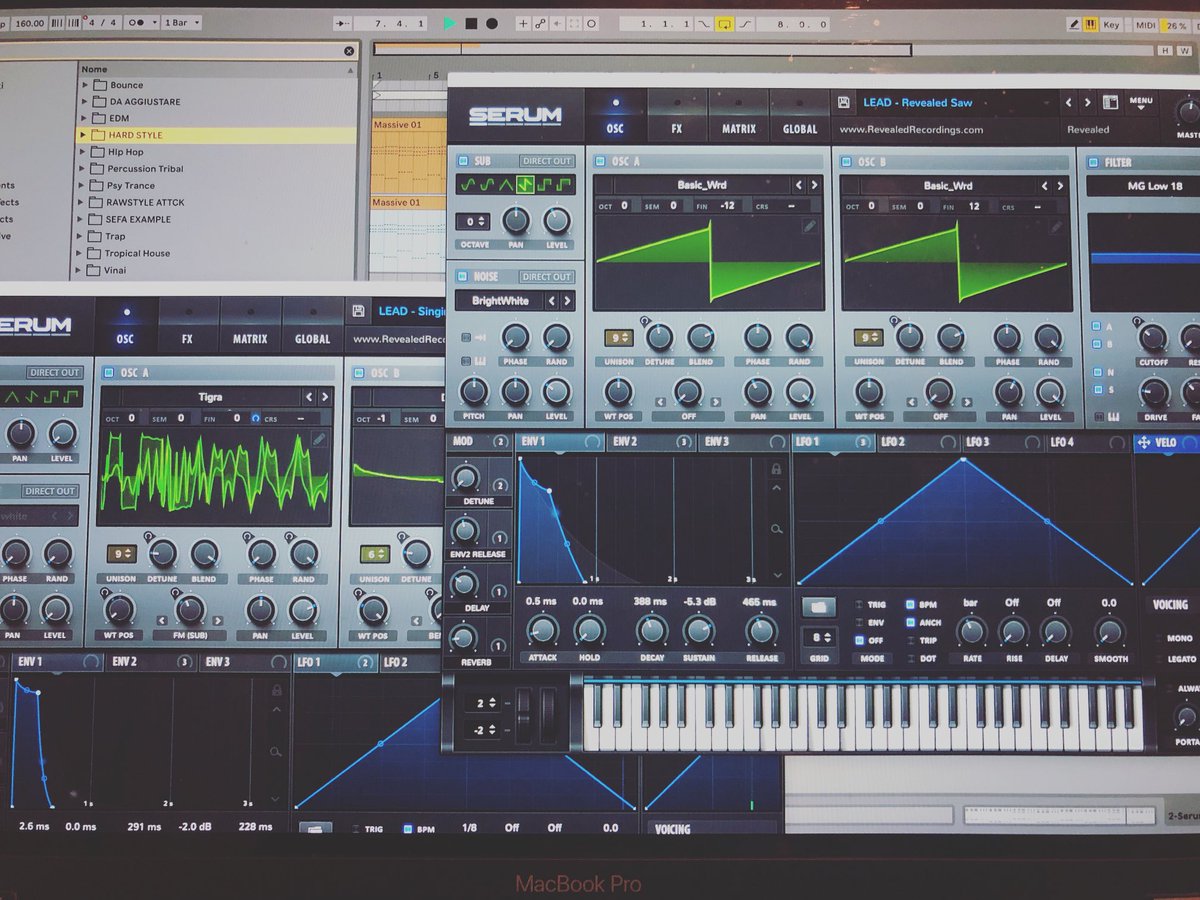Open OSC B wavetable editor pencil
Screen dimensions: 1200x900
coord(1056,227)
